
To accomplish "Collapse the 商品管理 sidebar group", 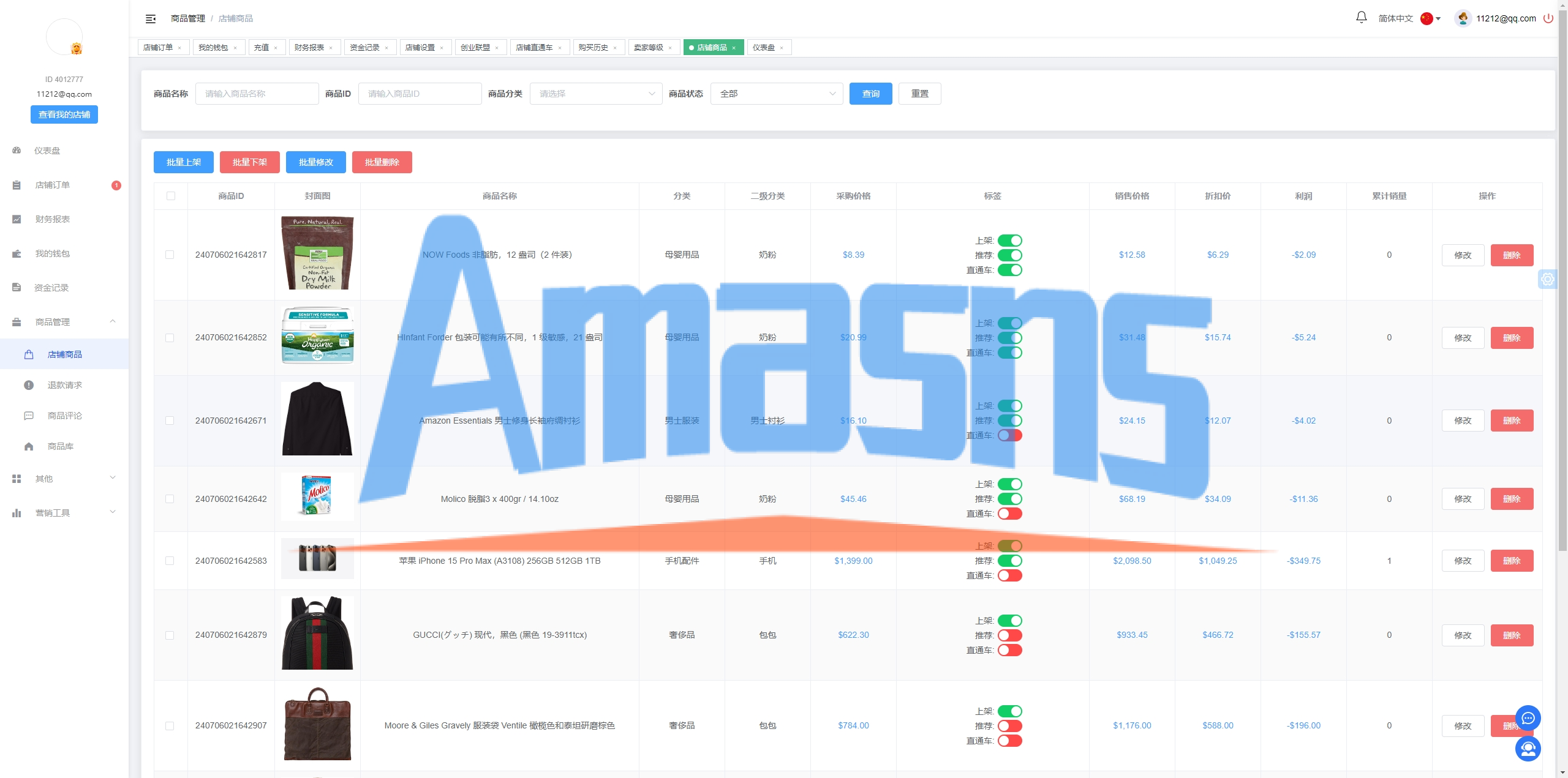I will tap(113, 321).
